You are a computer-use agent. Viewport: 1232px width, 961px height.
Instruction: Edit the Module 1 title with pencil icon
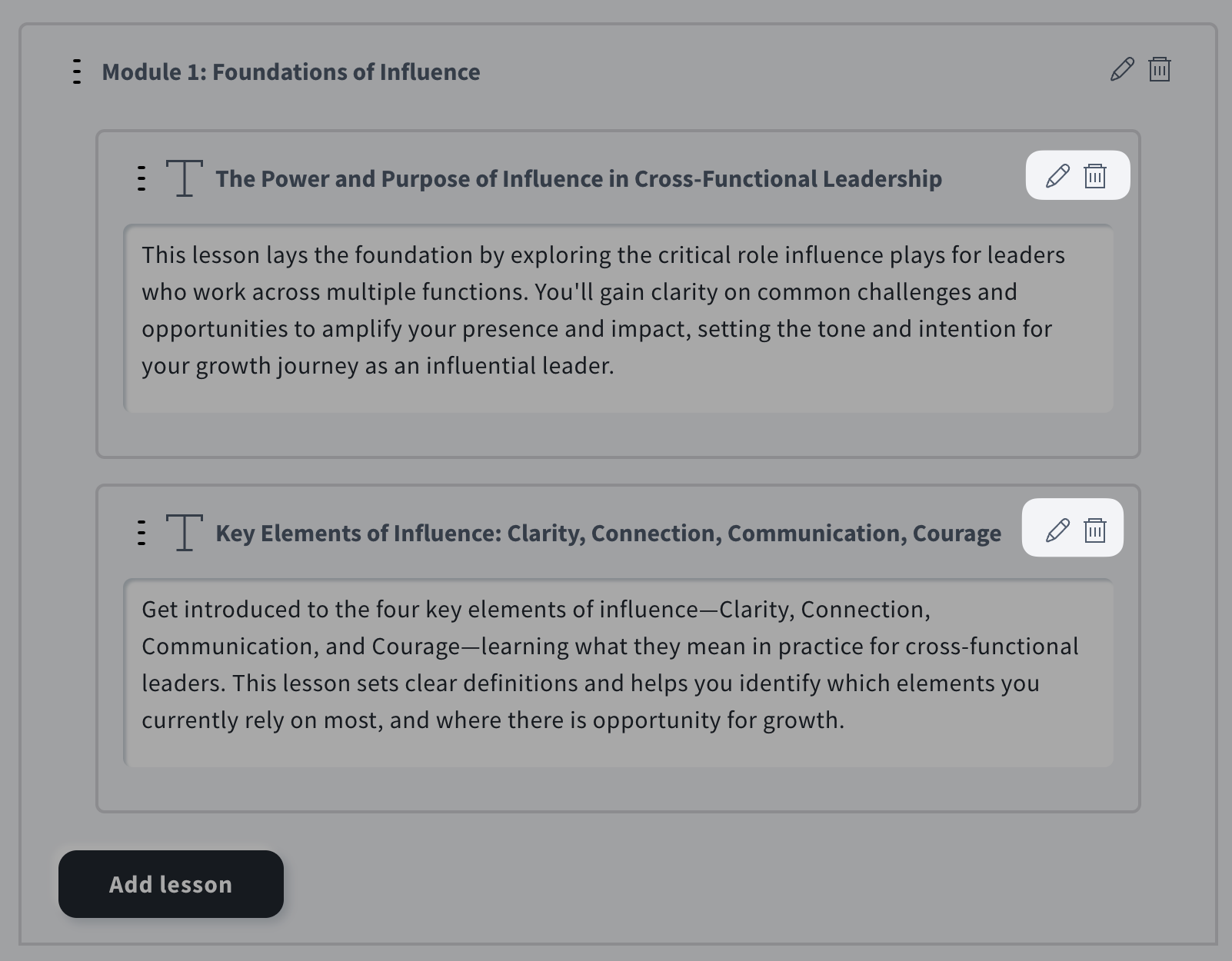click(x=1122, y=69)
